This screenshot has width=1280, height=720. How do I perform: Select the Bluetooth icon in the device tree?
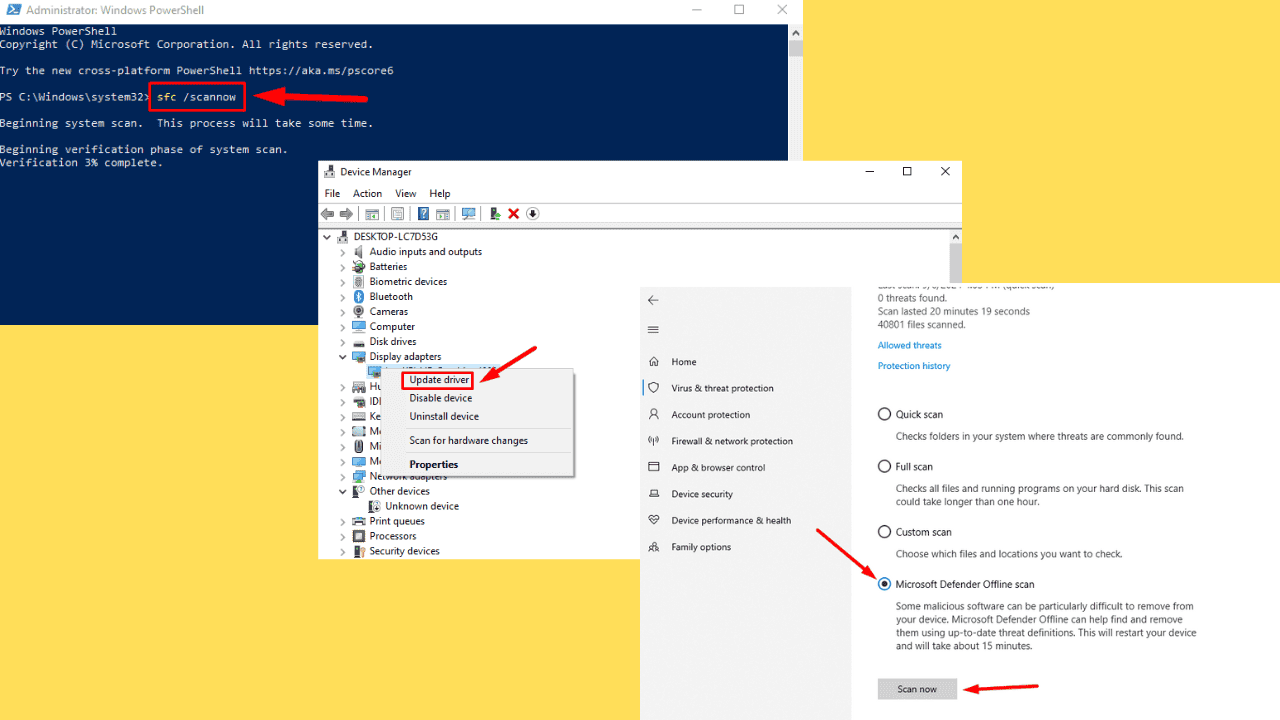359,297
